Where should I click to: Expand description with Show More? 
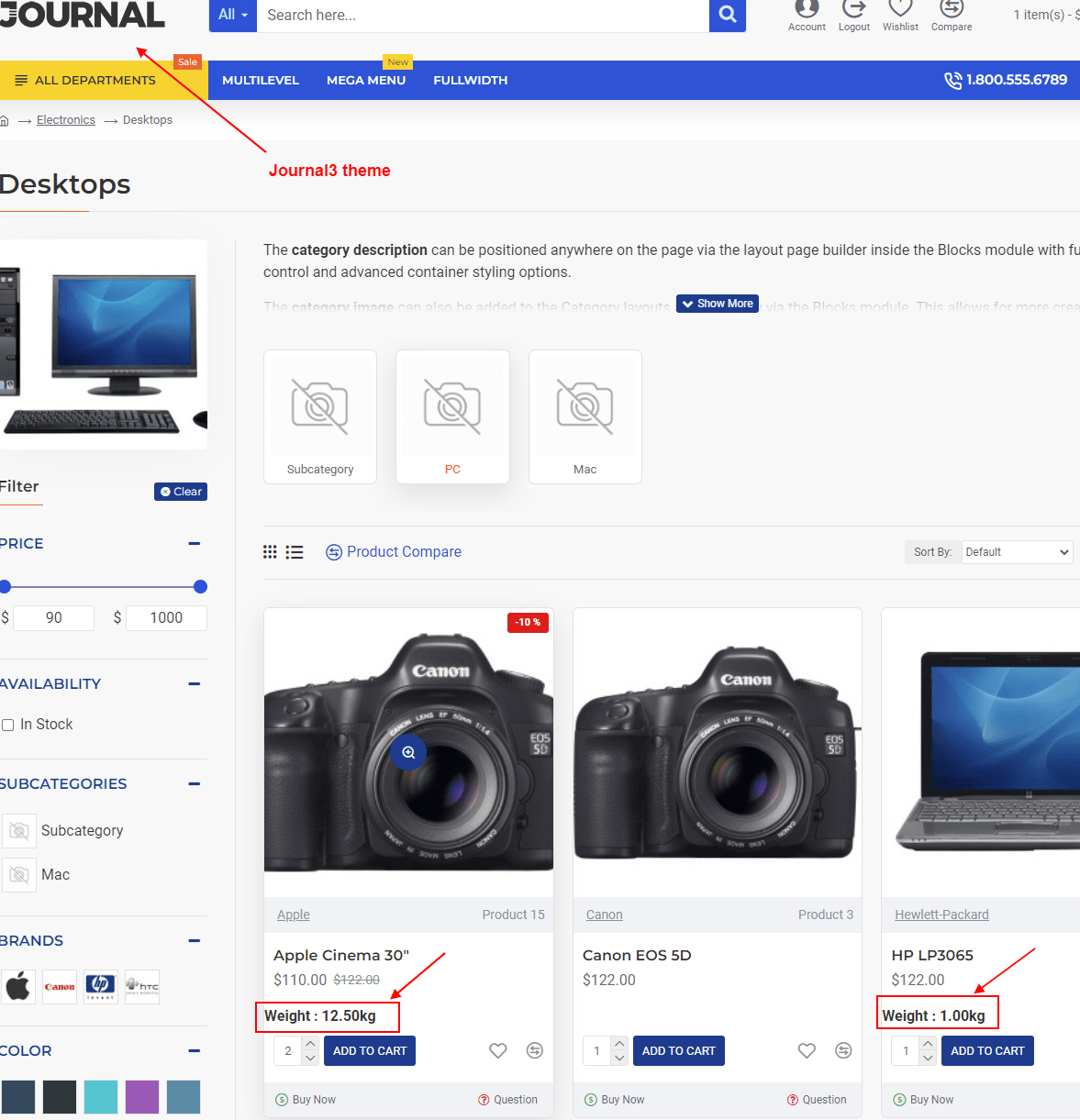(x=718, y=304)
